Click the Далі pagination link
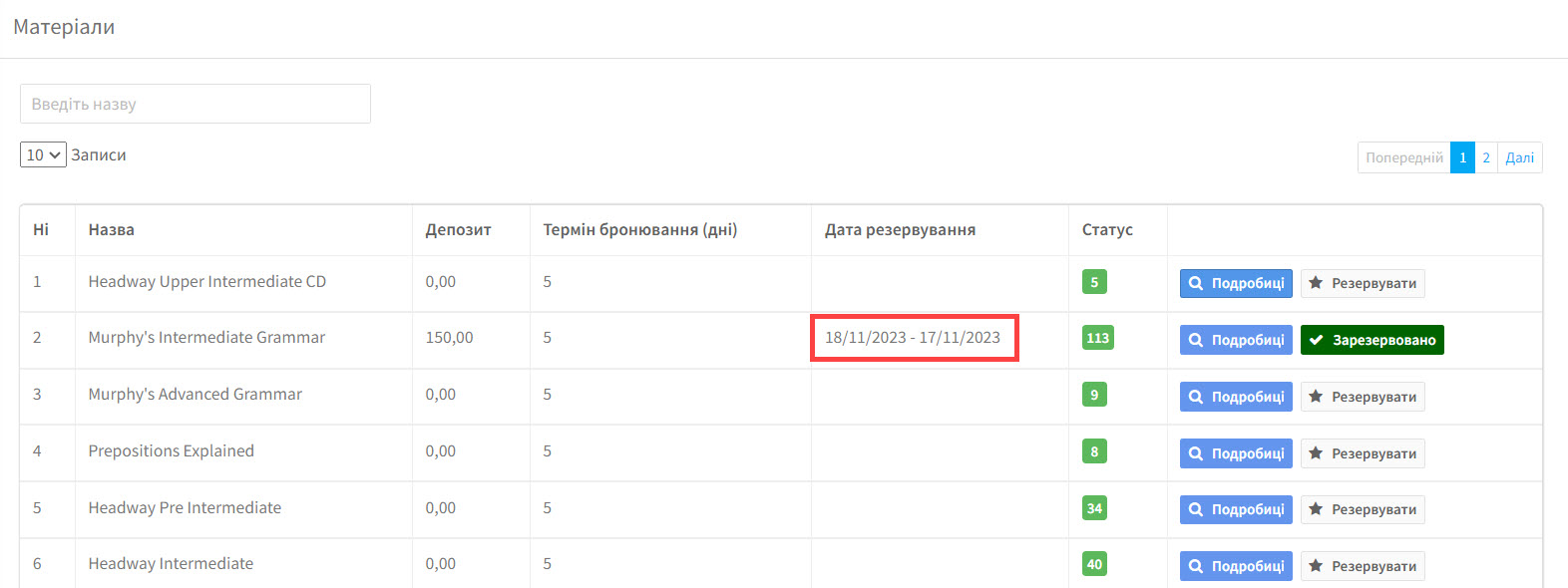This screenshot has width=1568, height=588. (x=1520, y=157)
